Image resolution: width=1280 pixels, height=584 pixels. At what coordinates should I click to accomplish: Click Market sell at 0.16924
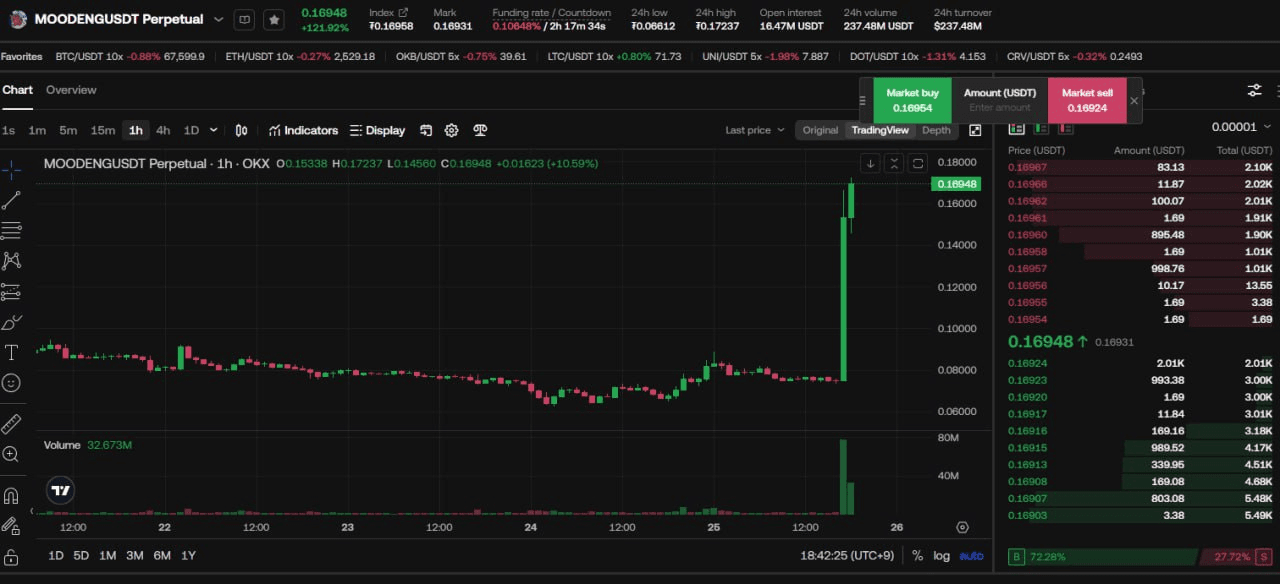[x=1086, y=100]
